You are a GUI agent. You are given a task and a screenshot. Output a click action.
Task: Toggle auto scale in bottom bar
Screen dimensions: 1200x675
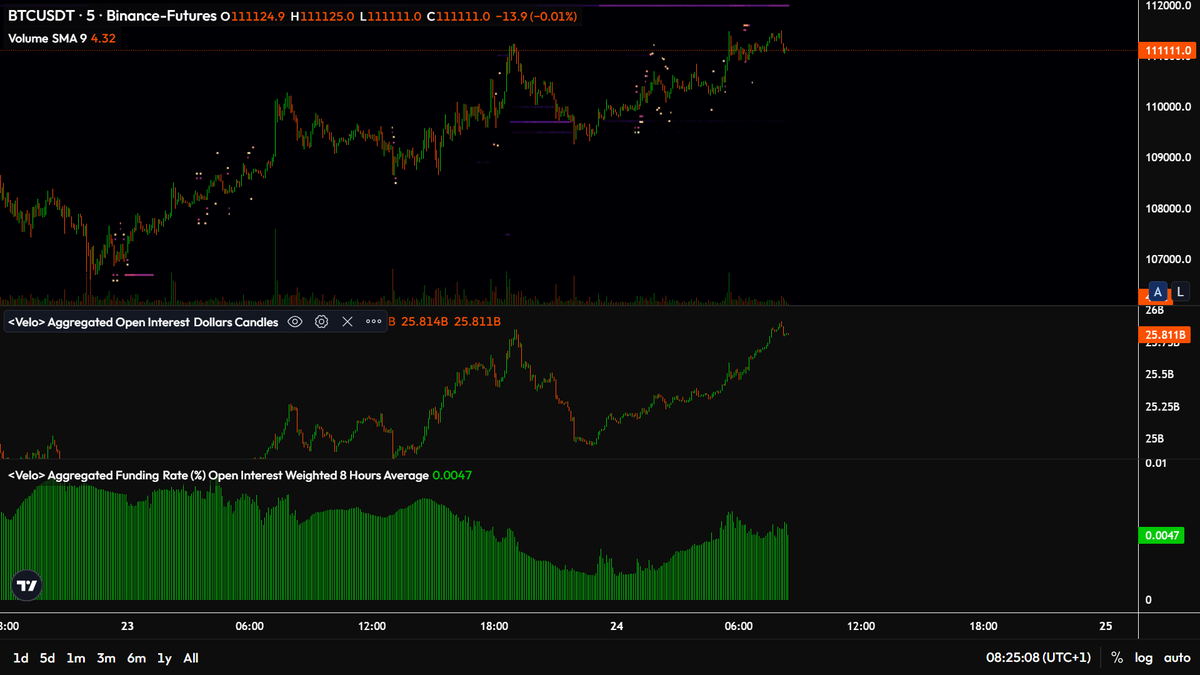pyautogui.click(x=1177, y=658)
